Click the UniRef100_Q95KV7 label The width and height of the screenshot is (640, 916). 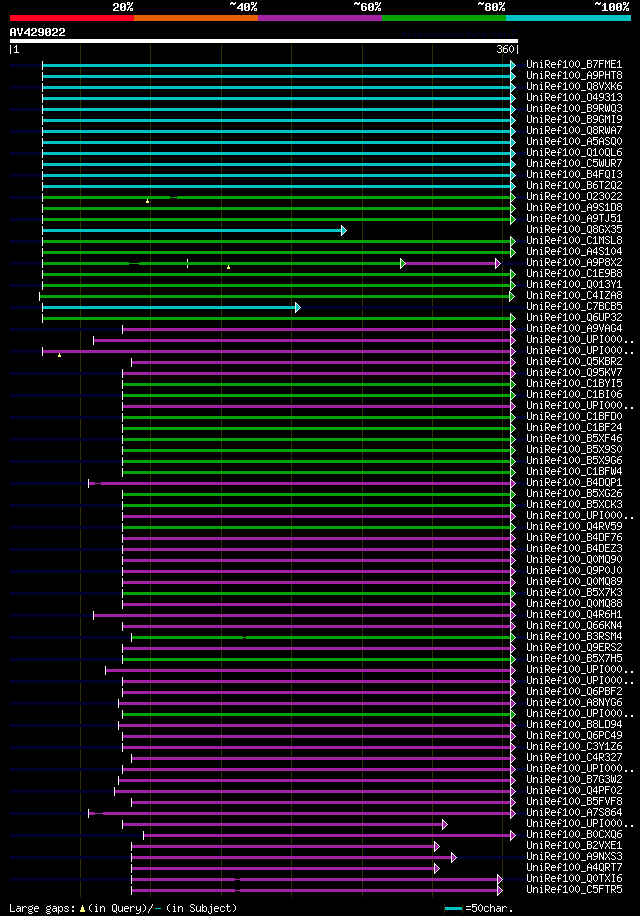574,372
